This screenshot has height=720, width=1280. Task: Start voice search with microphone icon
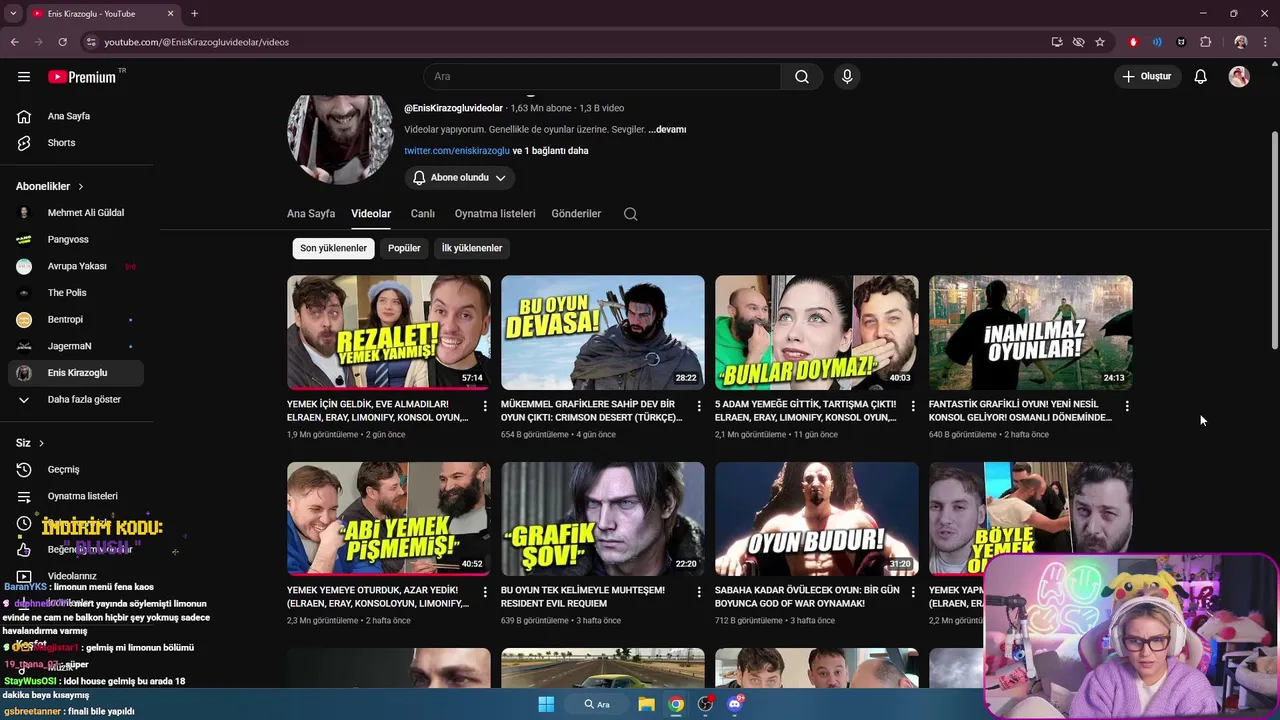847,76
